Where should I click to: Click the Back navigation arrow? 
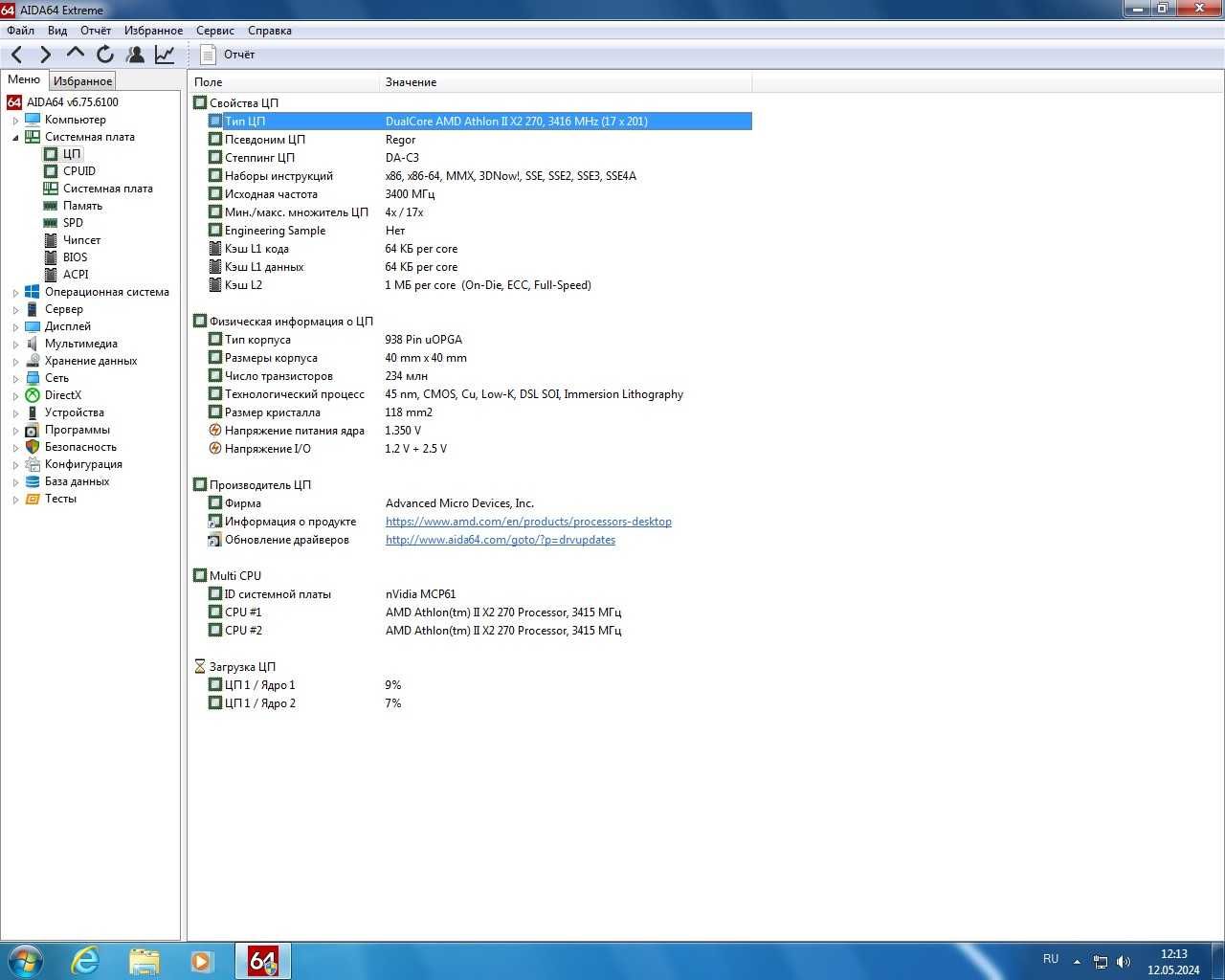[x=16, y=55]
